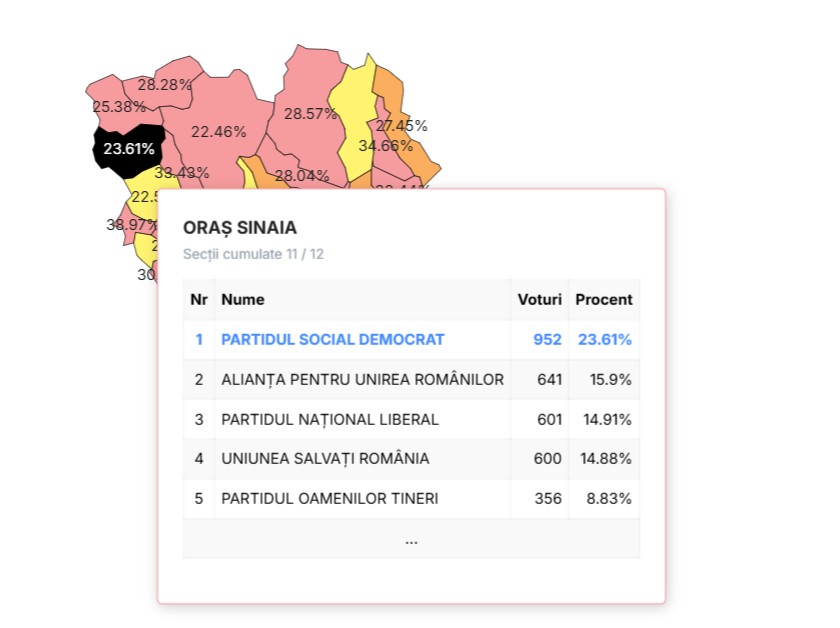
Task: Click the PARTIDUL OAMENILOR TINERI row
Action: click(330, 498)
